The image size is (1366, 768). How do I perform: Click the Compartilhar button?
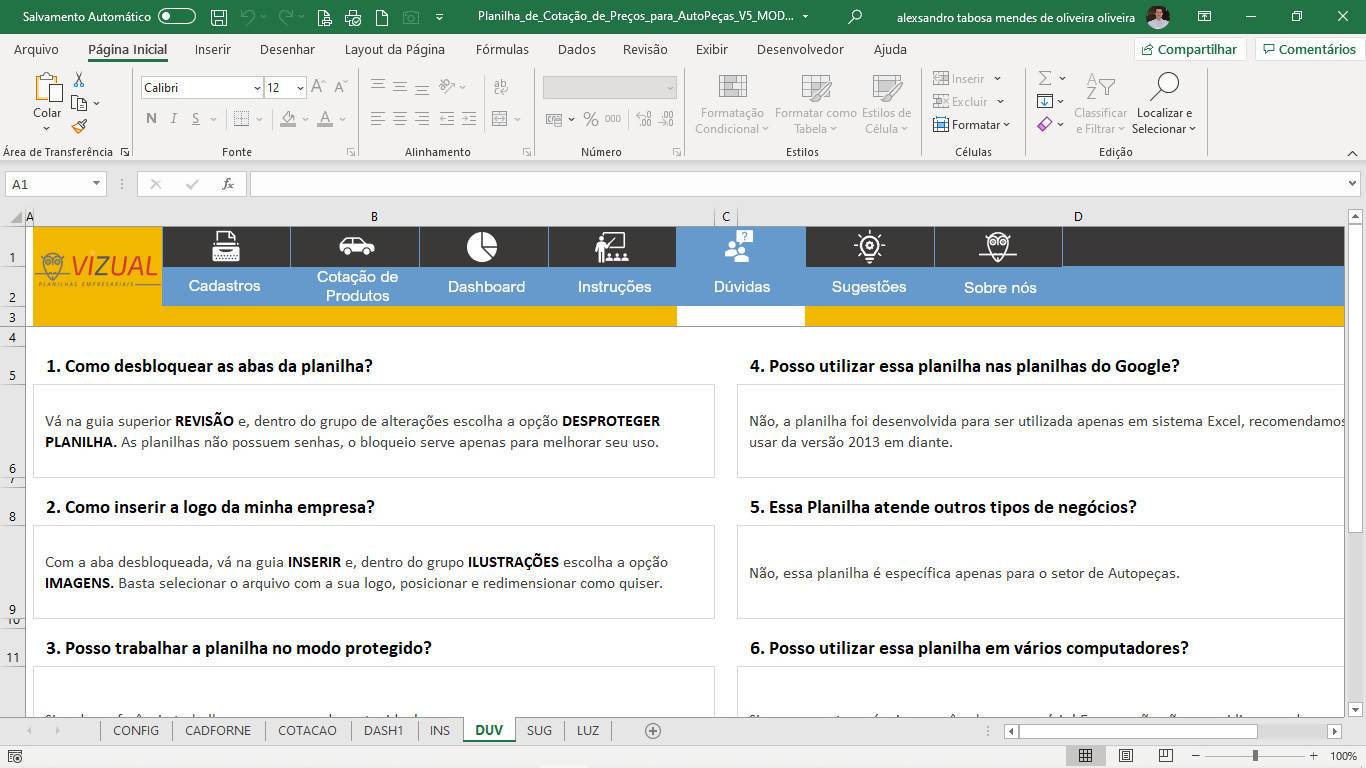pos(1189,49)
